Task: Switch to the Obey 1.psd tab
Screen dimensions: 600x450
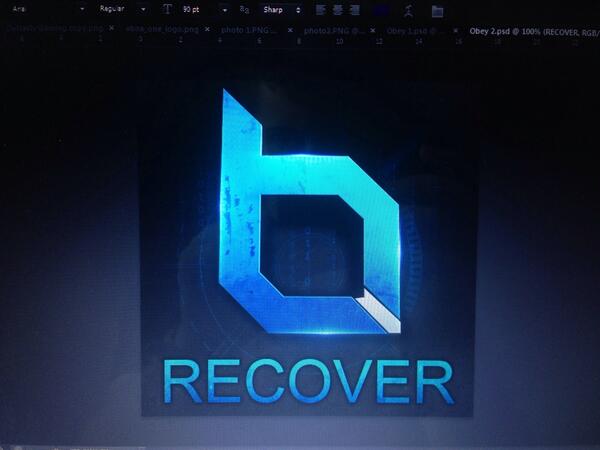Action: (416, 31)
